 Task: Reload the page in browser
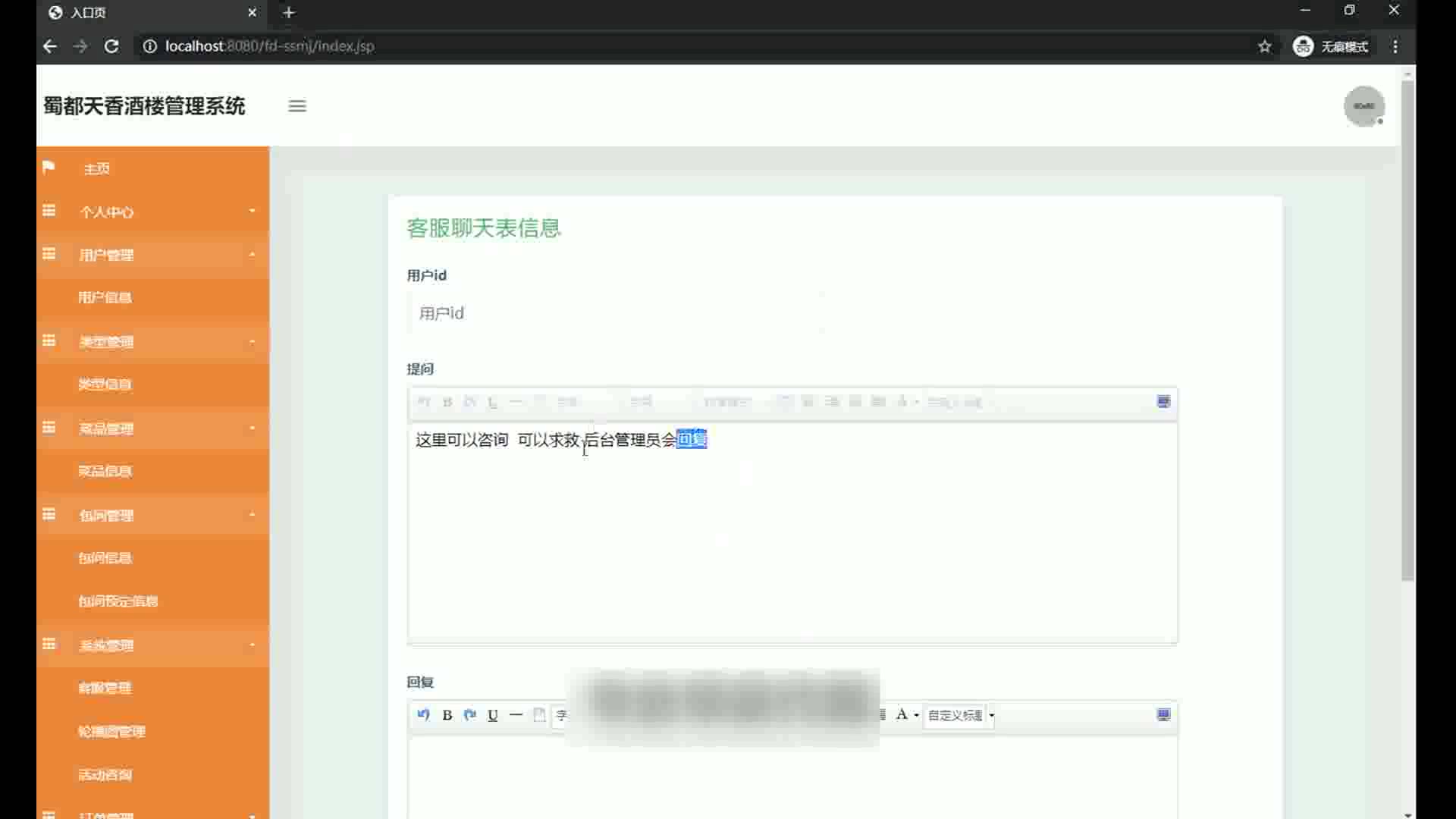click(111, 46)
